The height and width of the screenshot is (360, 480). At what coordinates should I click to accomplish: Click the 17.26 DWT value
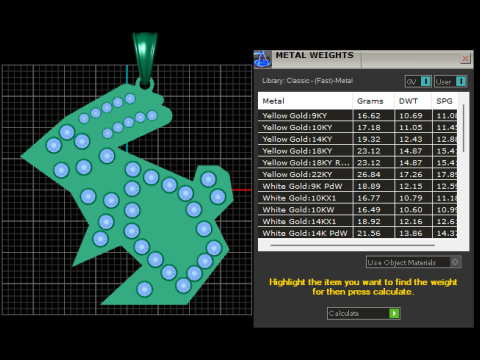[x=411, y=174]
